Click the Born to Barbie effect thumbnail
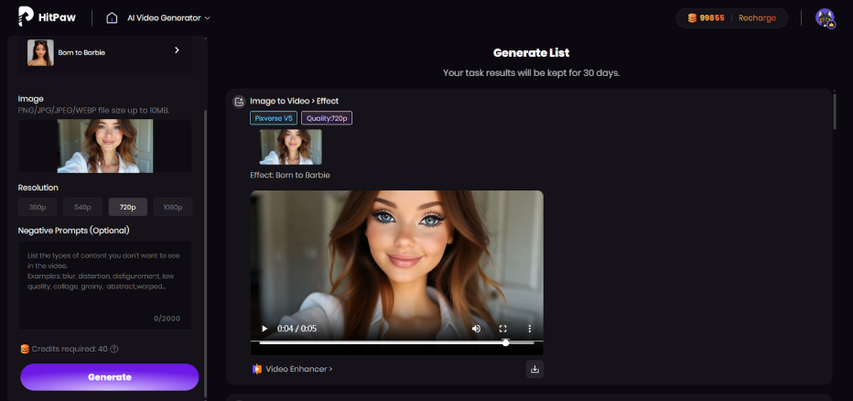This screenshot has height=401, width=853. 40,53
